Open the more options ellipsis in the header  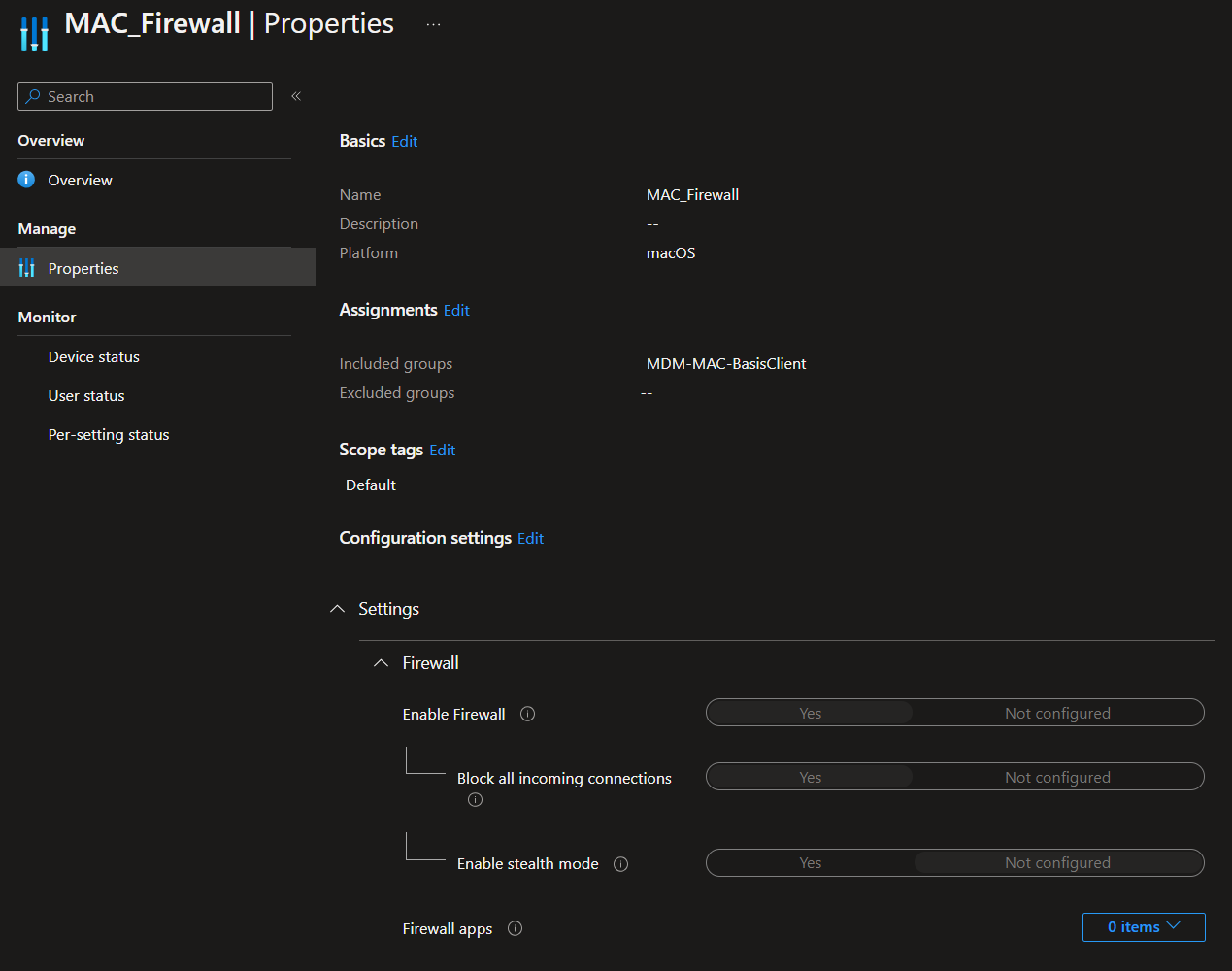pos(433,24)
